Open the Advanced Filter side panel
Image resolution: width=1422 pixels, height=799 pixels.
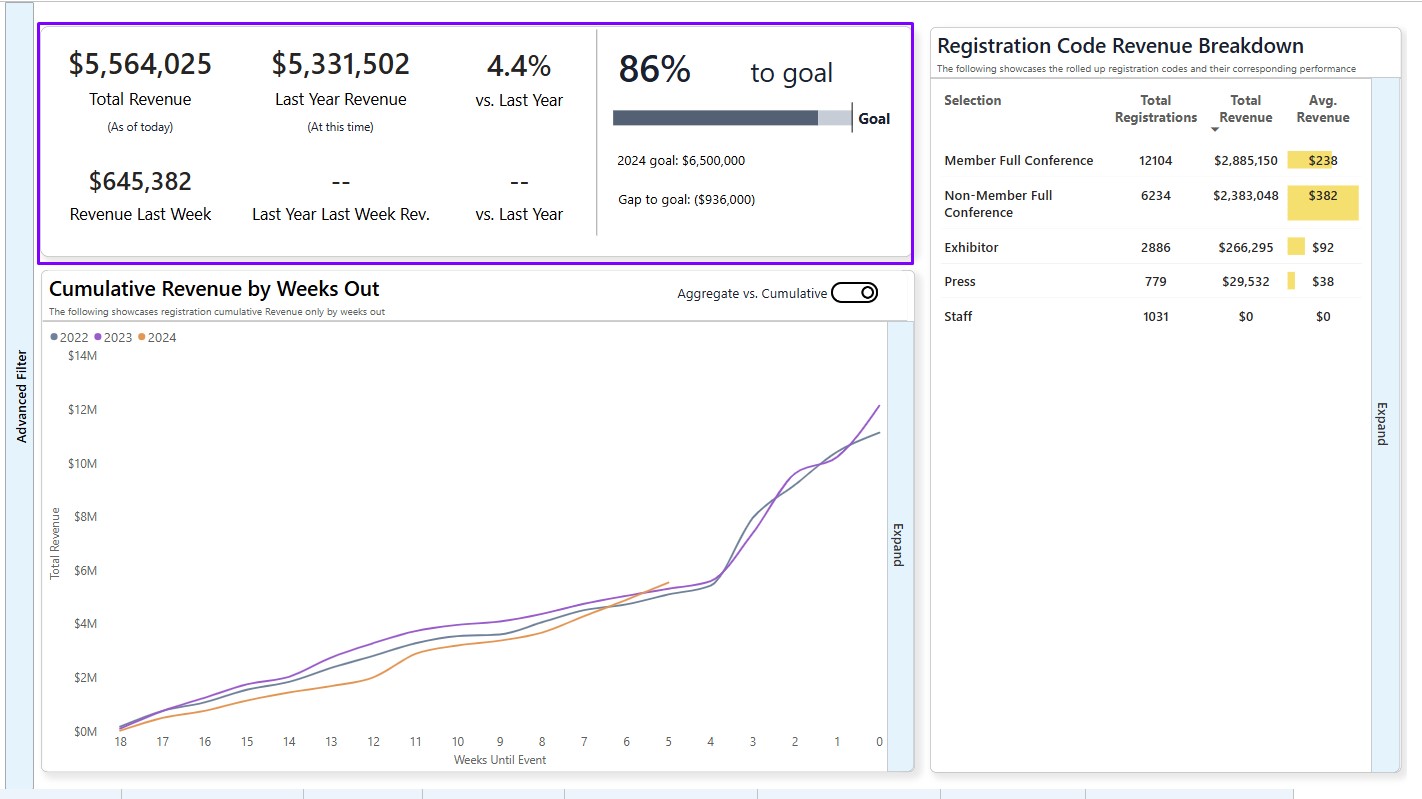tap(21, 396)
